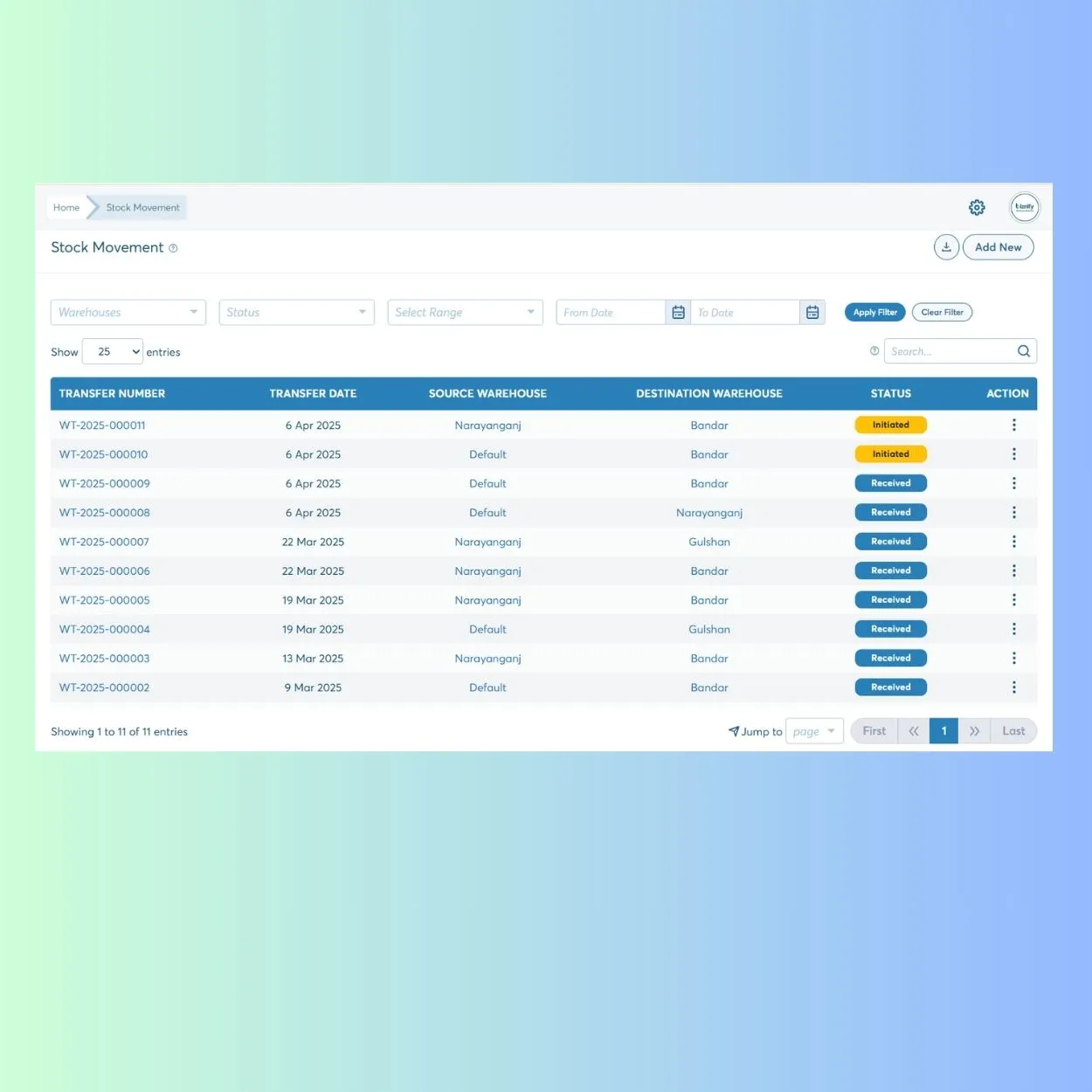Expand the Warehouses dropdown
Viewport: 1092px width, 1092px height.
[128, 313]
